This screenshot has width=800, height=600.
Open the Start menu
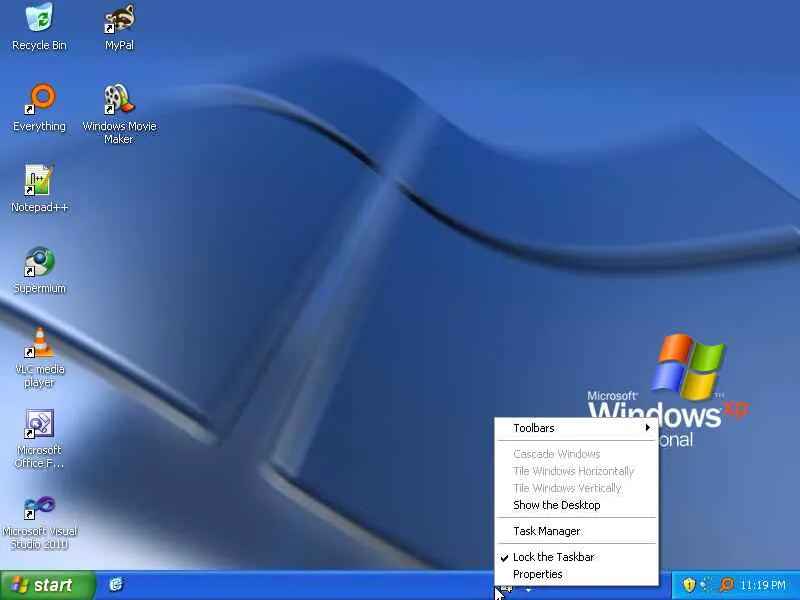48,585
